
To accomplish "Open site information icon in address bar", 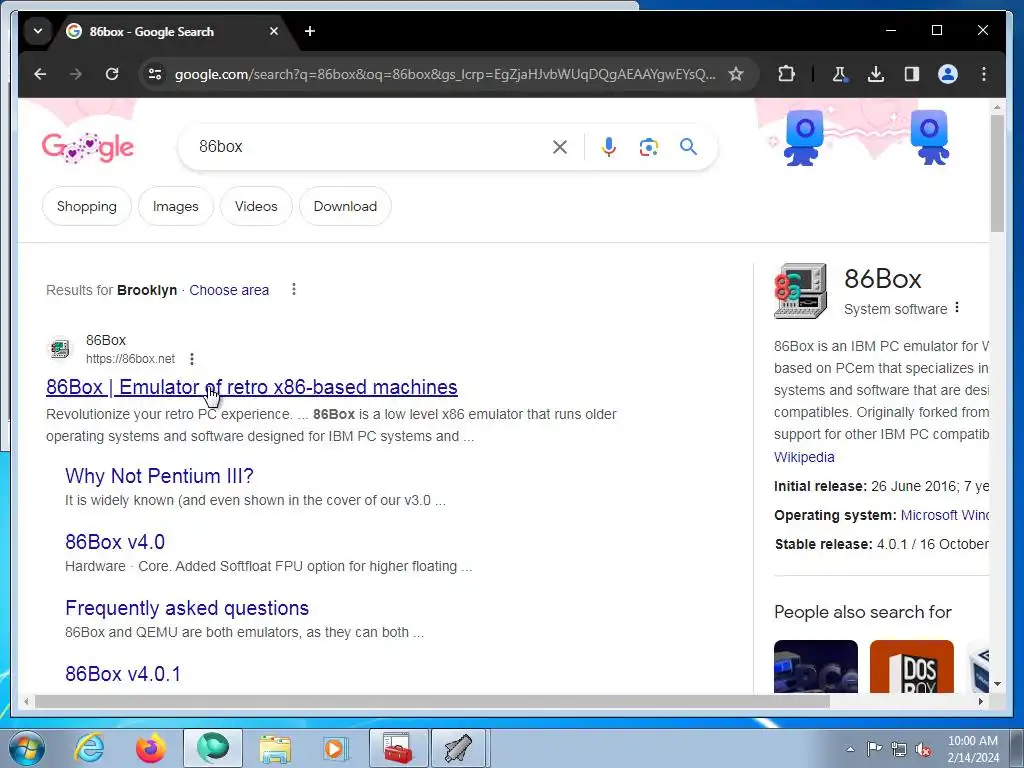I will (x=155, y=74).
